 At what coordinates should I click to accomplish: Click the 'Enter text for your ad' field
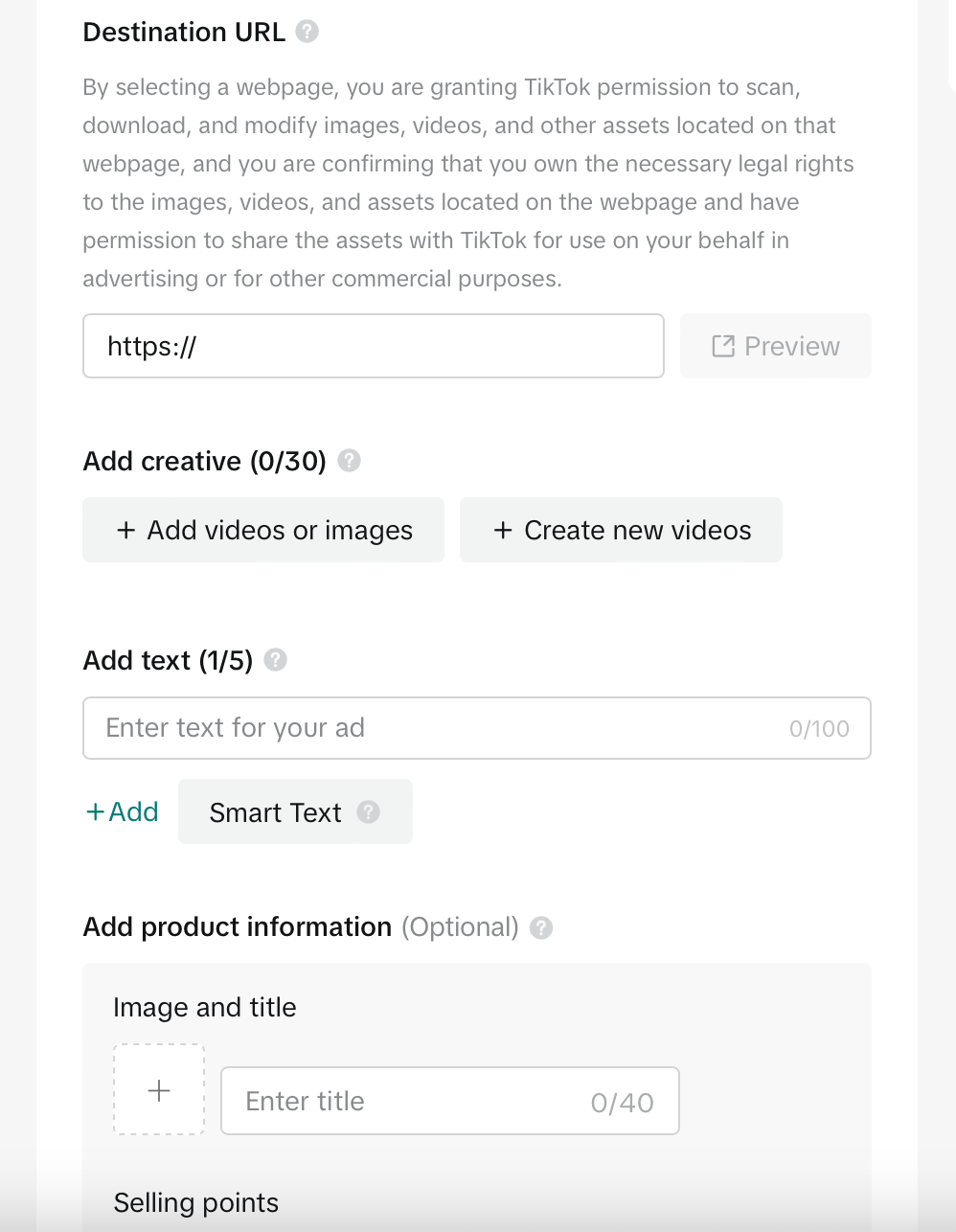click(x=477, y=728)
